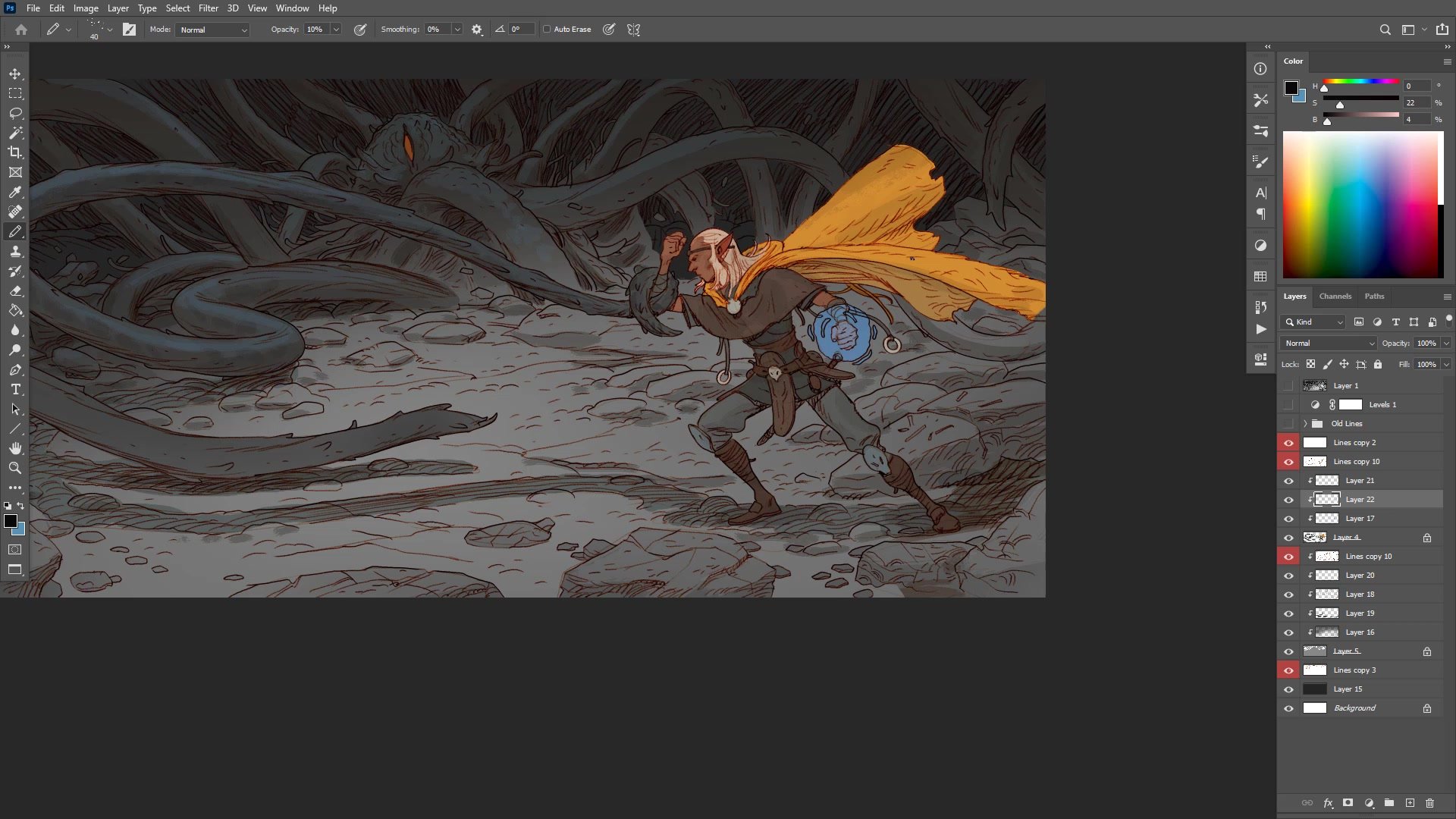The height and width of the screenshot is (819, 1456).
Task: Select the Crop tool
Action: 15,152
